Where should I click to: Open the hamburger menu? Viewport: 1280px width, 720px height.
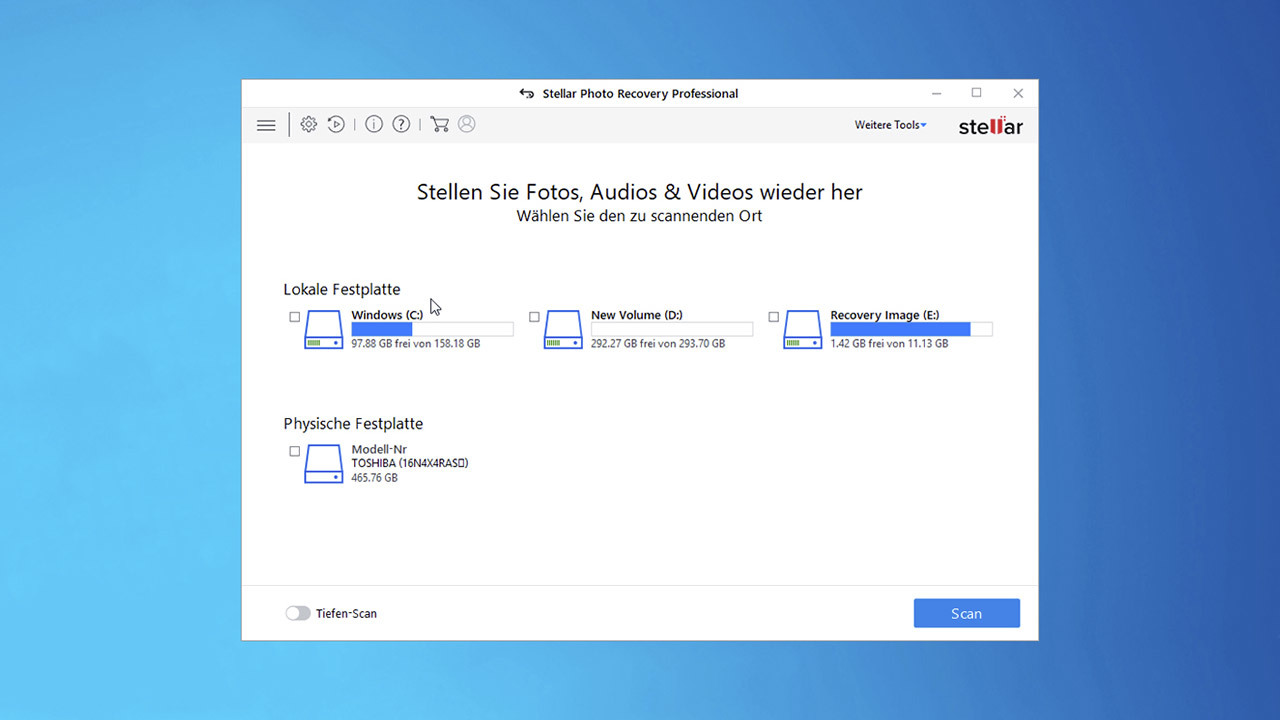[x=266, y=125]
